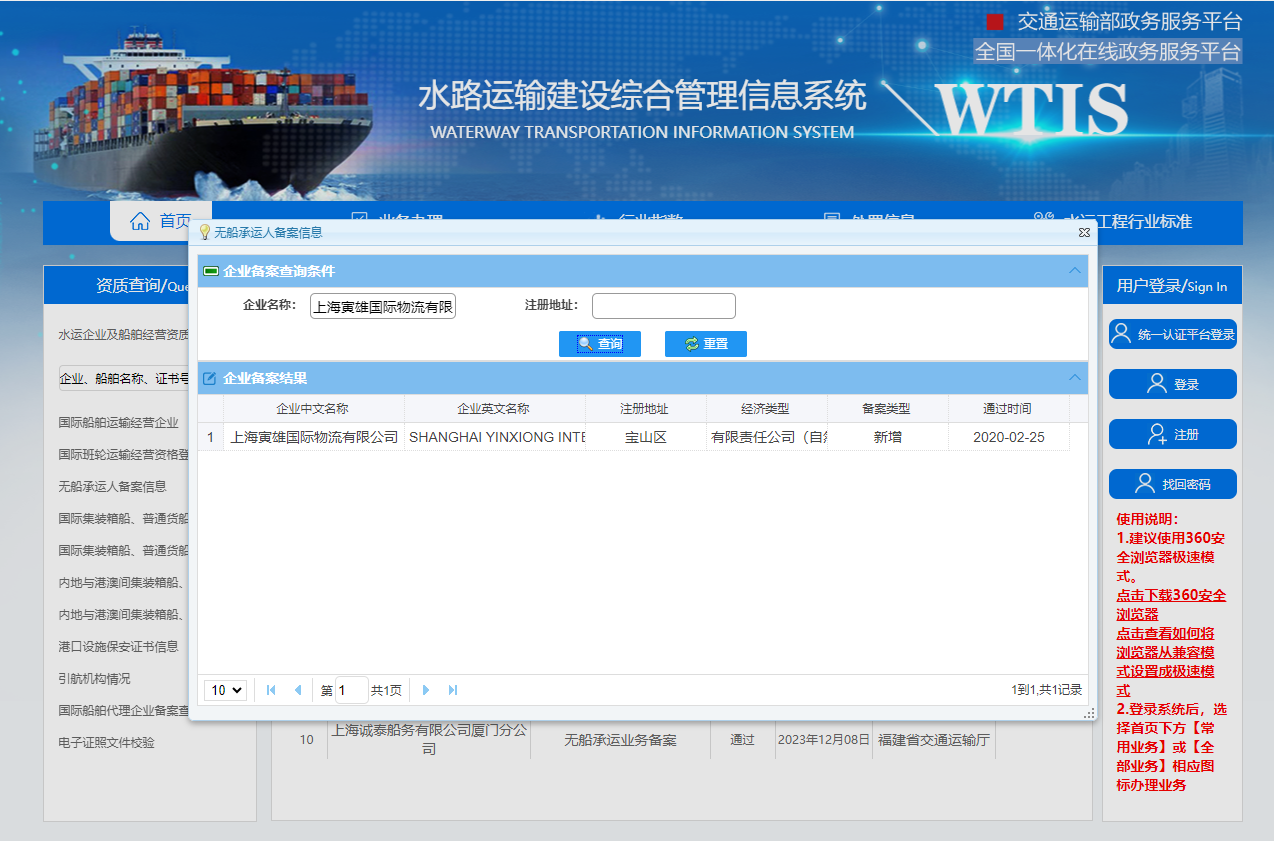Go to first page of results
This screenshot has height=841, width=1274.
[x=271, y=690]
